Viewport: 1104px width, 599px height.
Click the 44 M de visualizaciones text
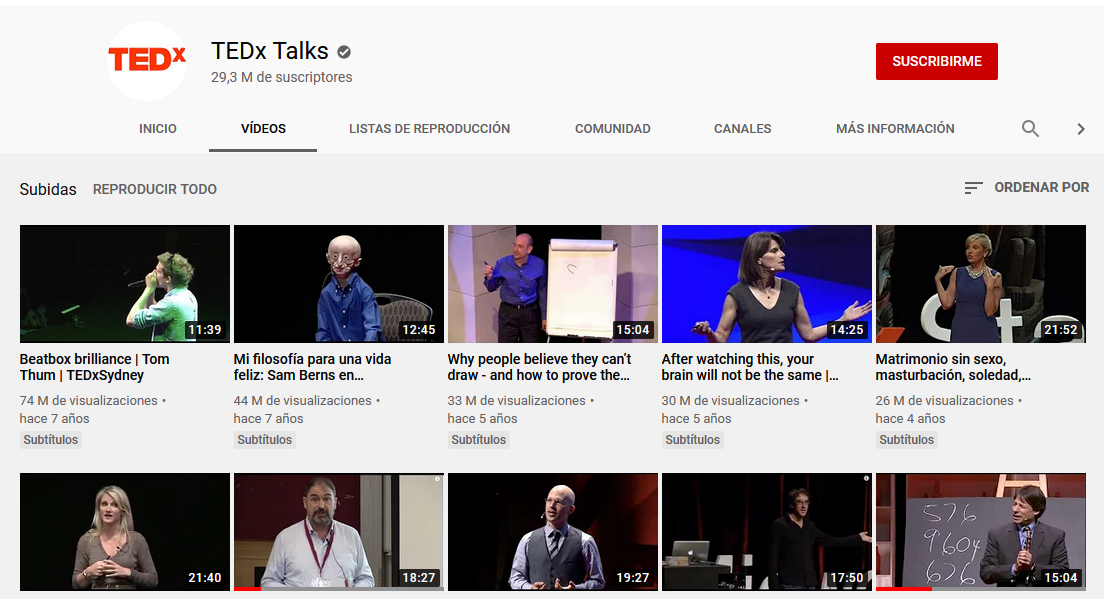[x=303, y=401]
